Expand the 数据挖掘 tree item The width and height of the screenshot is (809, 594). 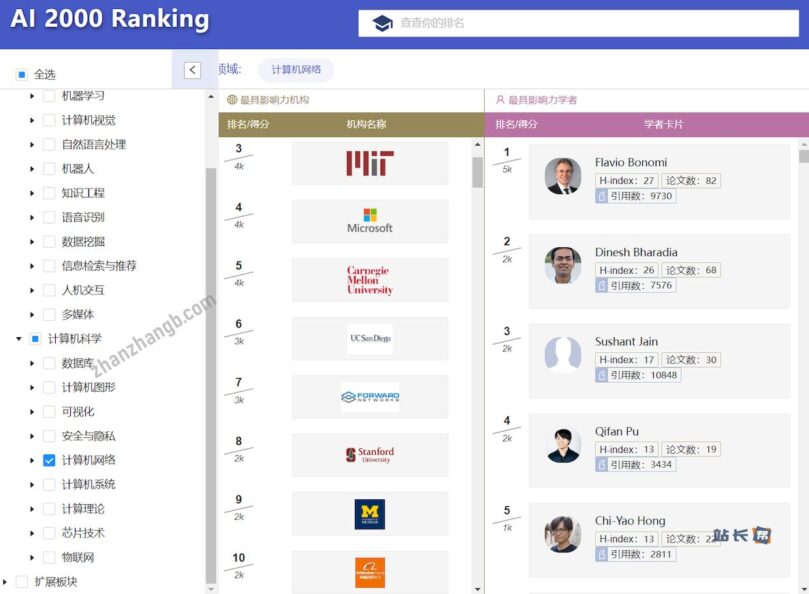coord(32,242)
